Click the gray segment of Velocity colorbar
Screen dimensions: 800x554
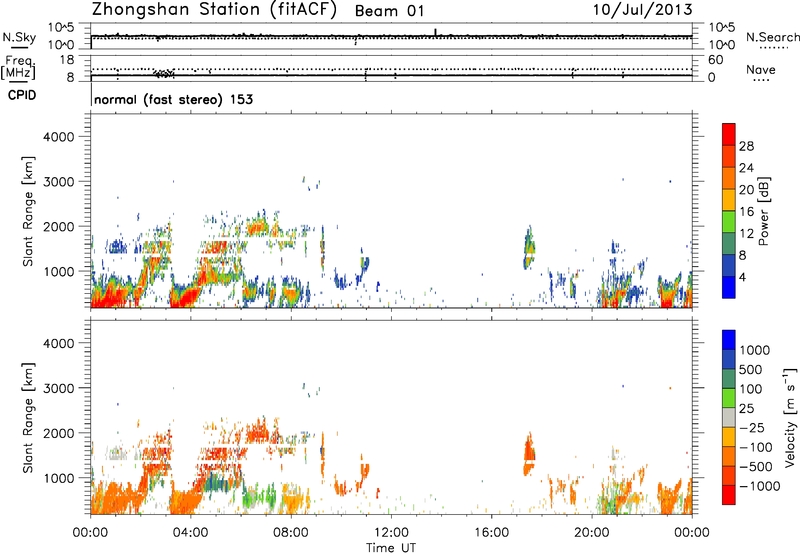click(x=729, y=417)
